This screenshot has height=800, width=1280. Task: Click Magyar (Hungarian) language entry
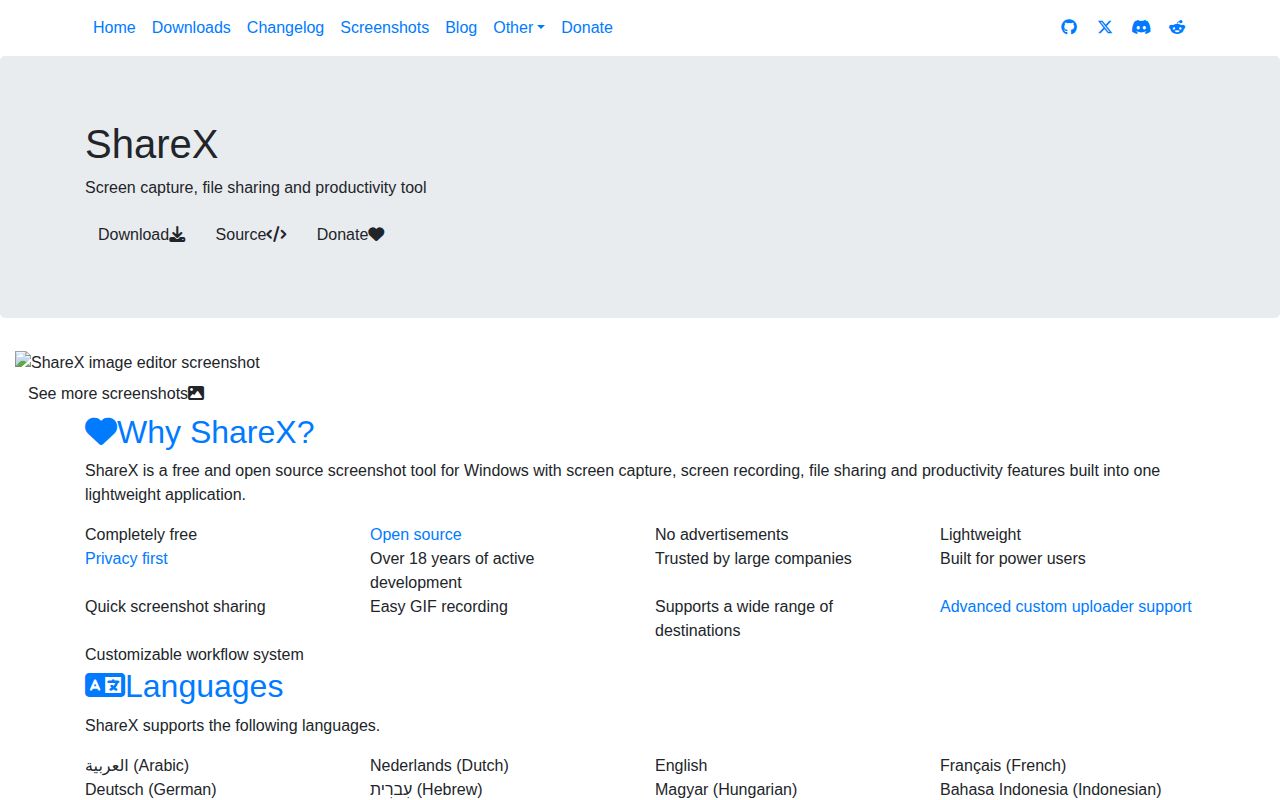click(x=726, y=789)
